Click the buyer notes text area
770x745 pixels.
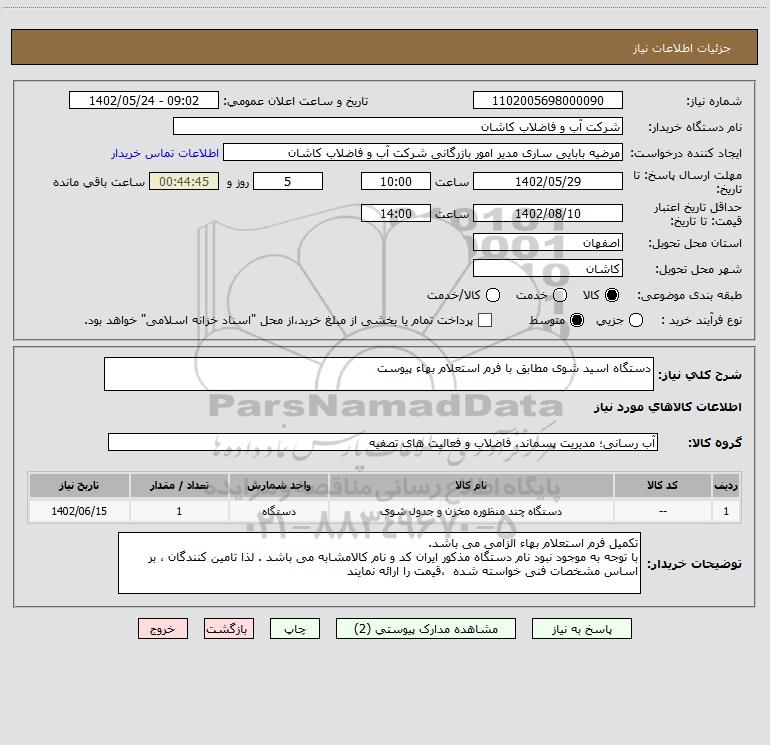click(x=379, y=563)
